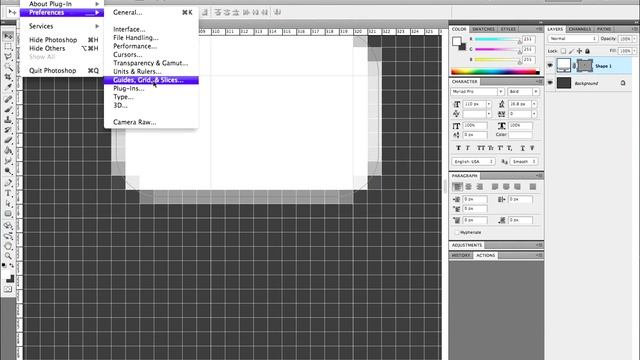This screenshot has width=640, height=360.
Task: Select the Rectangular Marquee tool
Action: click(x=8, y=47)
